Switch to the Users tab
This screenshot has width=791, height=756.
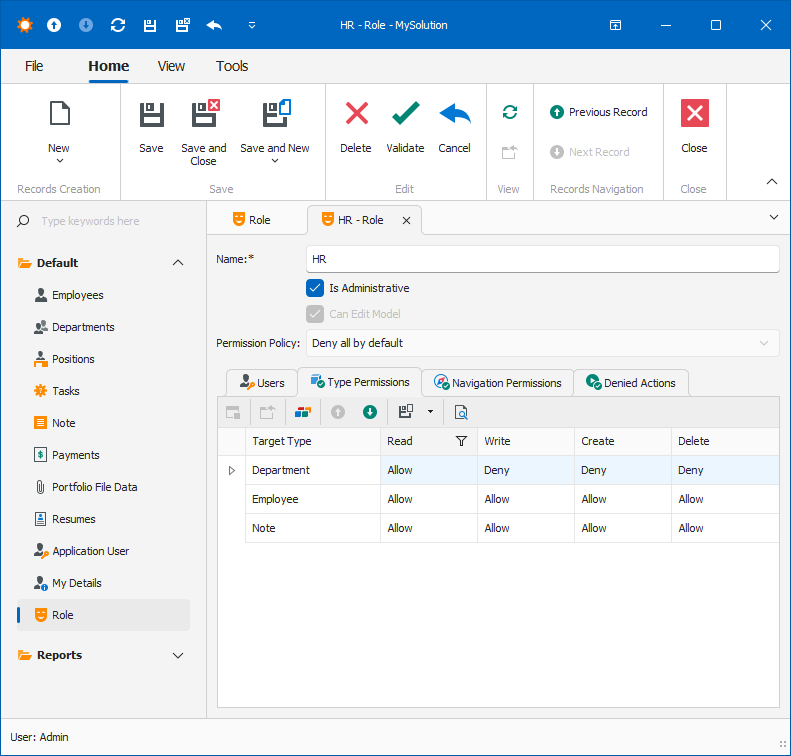[x=262, y=383]
